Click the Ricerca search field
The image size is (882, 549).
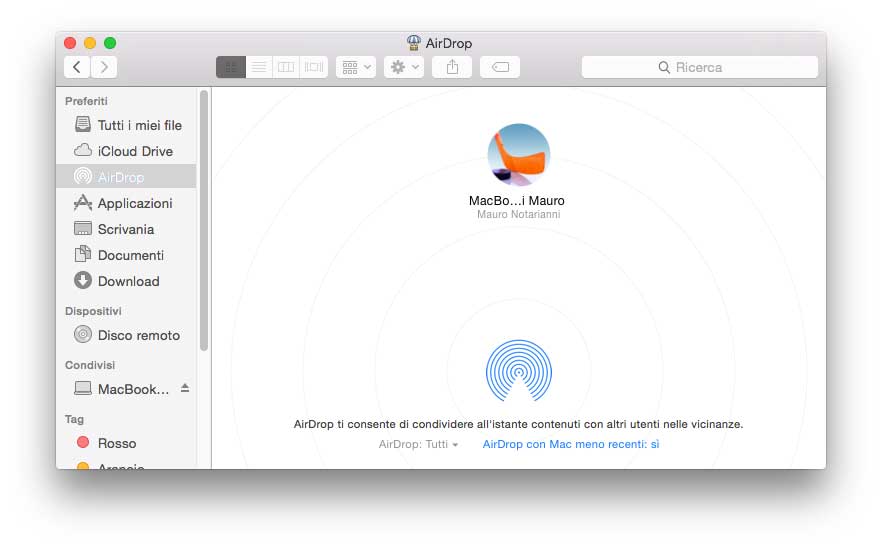700,68
